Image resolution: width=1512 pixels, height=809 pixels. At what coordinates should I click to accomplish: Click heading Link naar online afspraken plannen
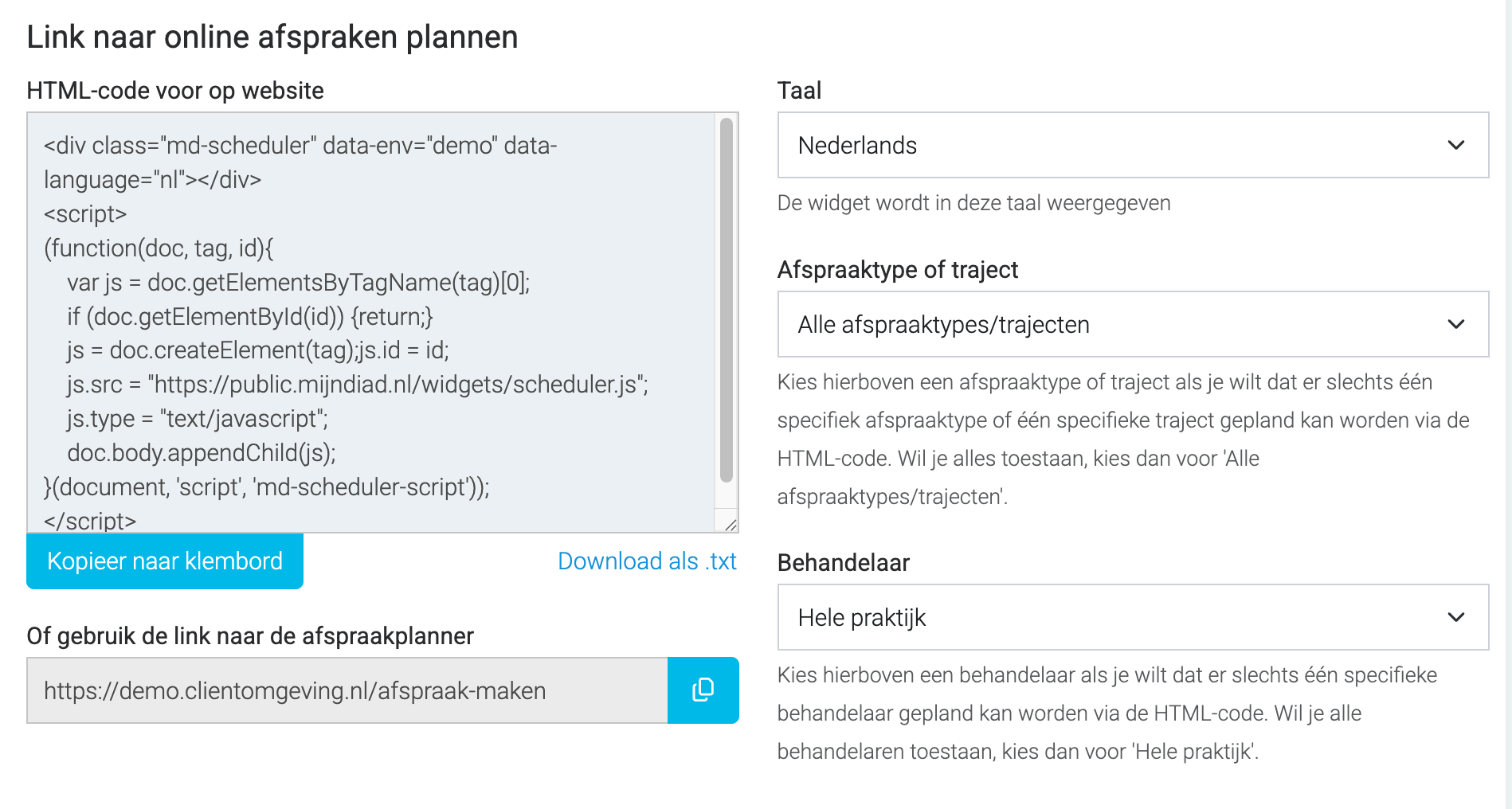[x=272, y=37]
